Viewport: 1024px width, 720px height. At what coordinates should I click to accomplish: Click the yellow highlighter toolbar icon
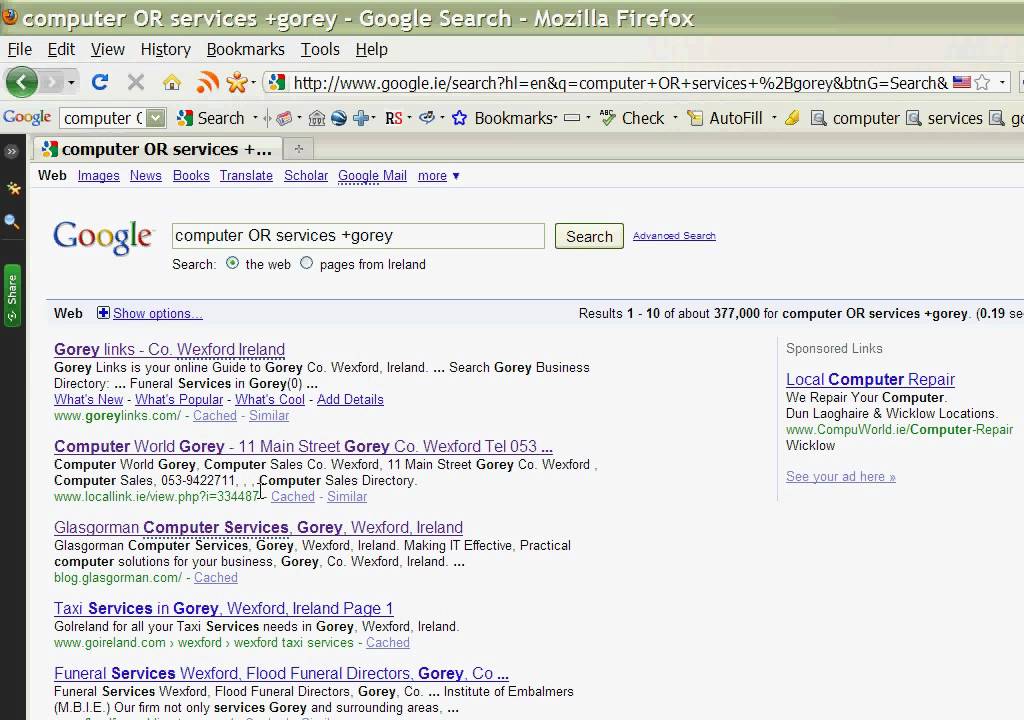(792, 118)
